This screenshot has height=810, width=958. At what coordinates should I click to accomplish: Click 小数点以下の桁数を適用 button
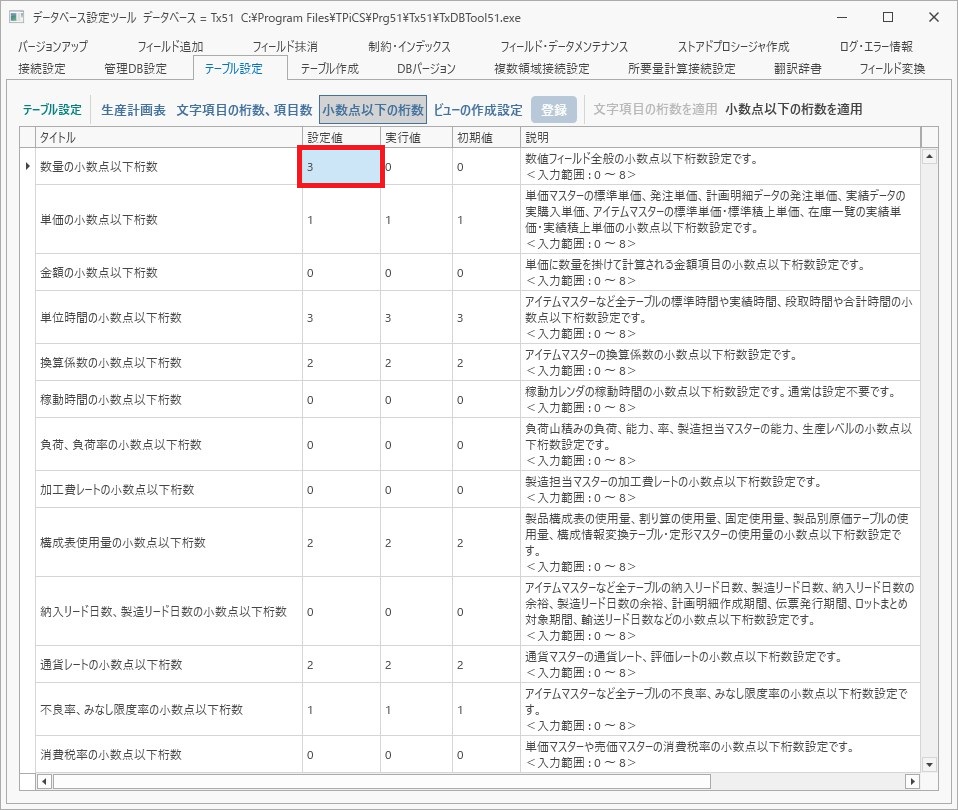[794, 109]
